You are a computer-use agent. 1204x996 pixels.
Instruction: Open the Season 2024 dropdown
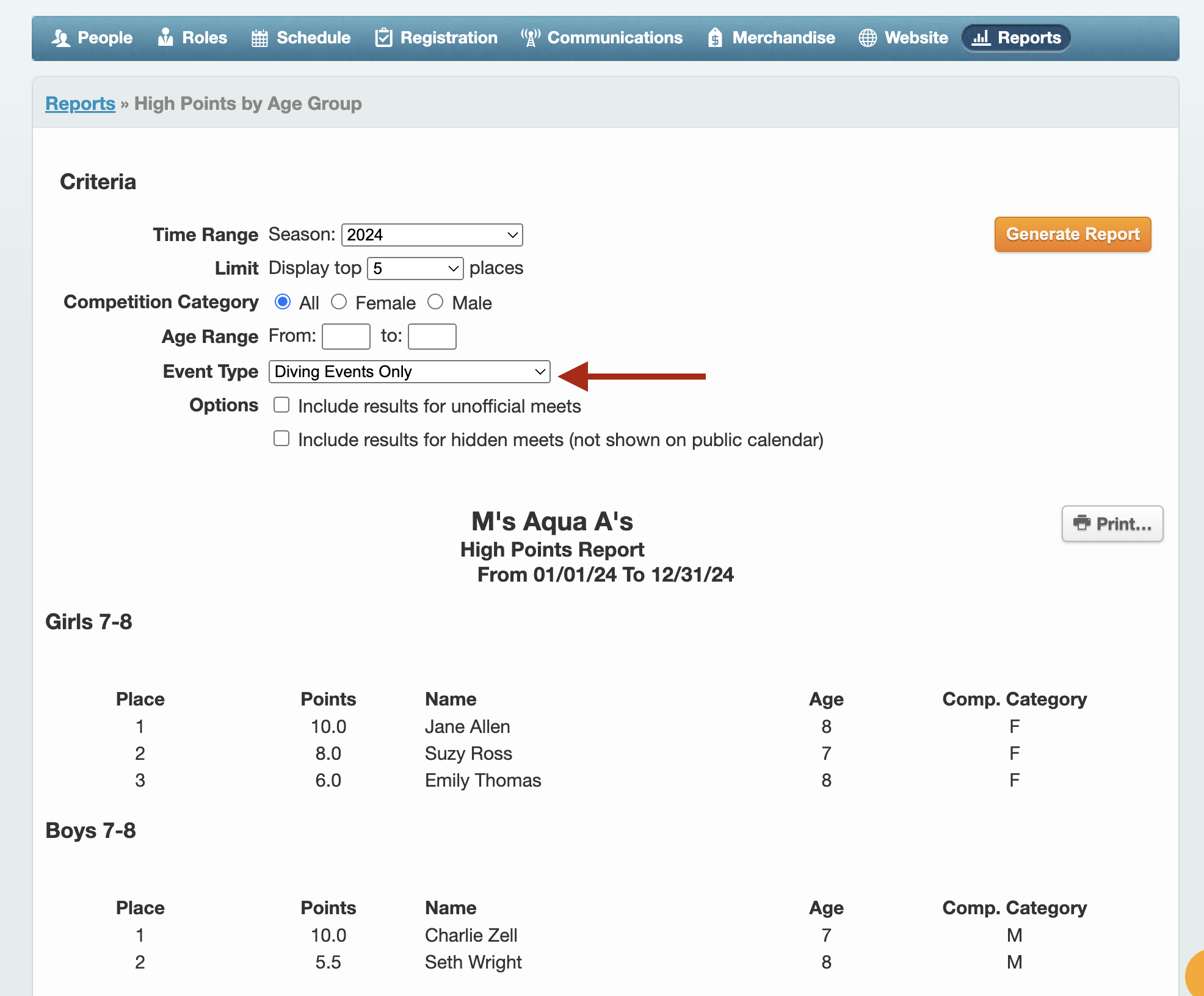432,235
